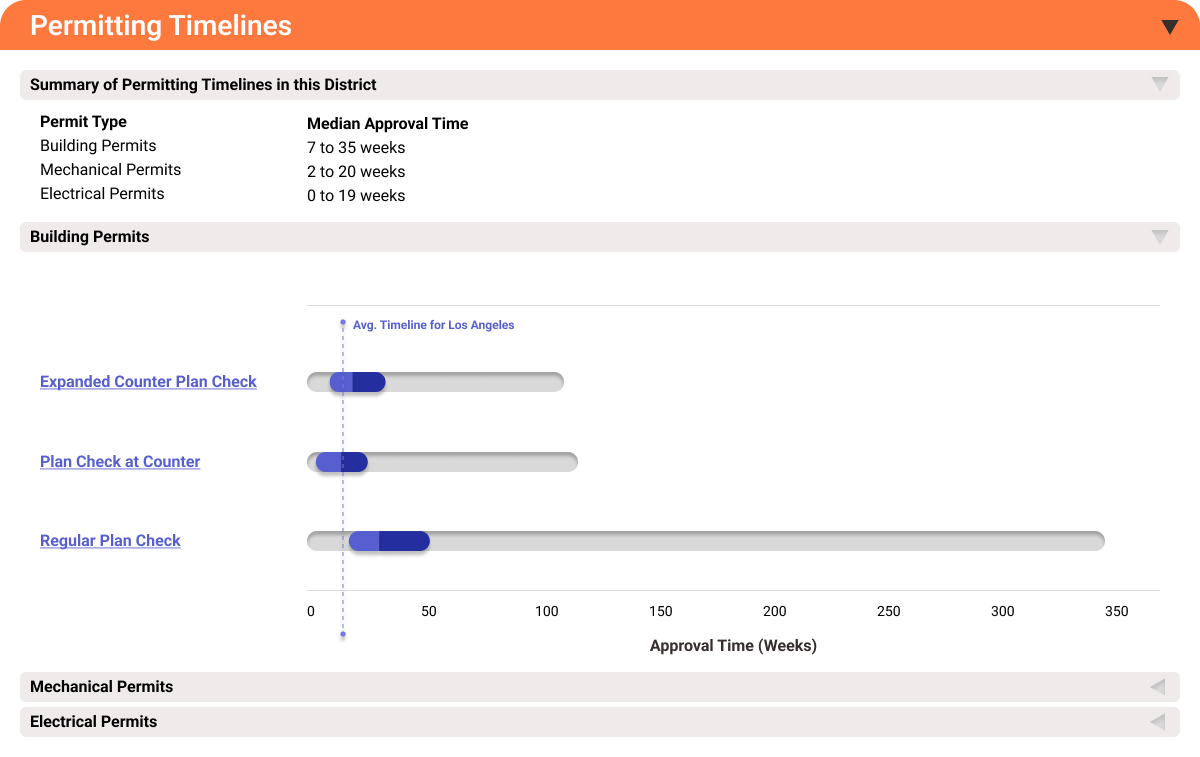The image size is (1200, 757).
Task: Open the Plan Check at Counter link
Action: pyautogui.click(x=120, y=462)
